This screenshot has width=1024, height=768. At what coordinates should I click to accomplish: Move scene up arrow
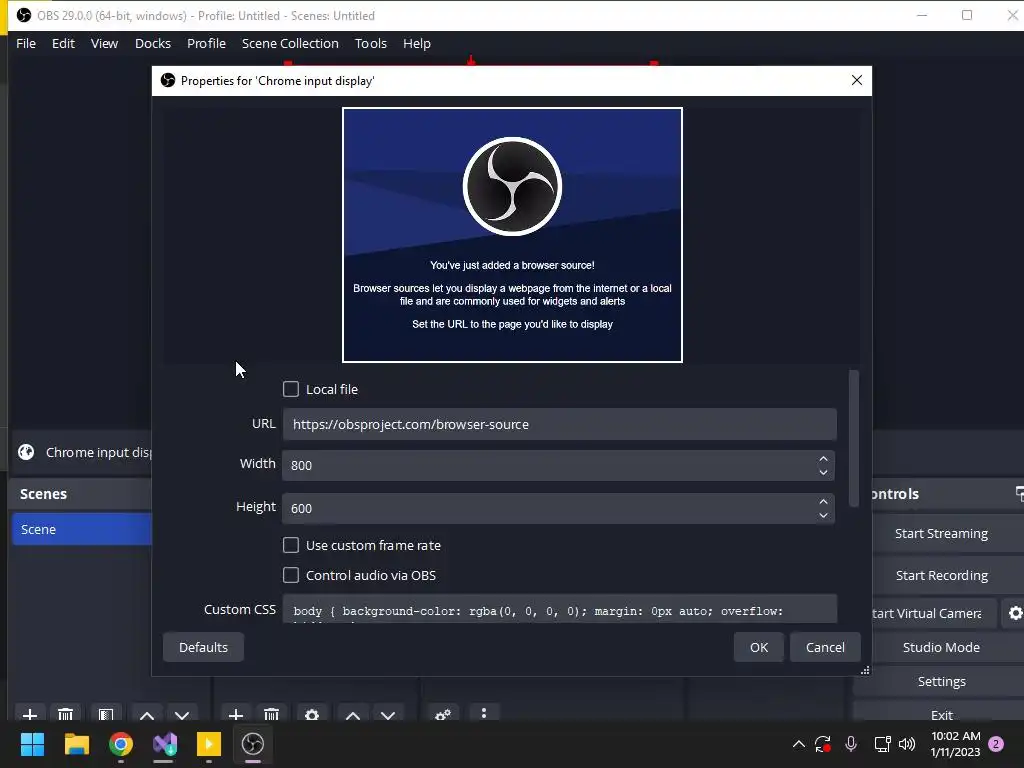click(147, 714)
